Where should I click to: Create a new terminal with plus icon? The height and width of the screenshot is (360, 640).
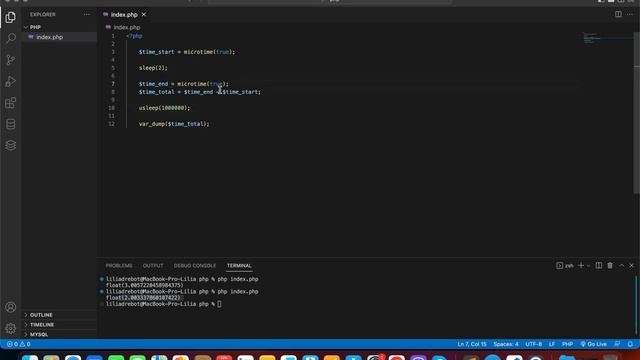(581, 266)
